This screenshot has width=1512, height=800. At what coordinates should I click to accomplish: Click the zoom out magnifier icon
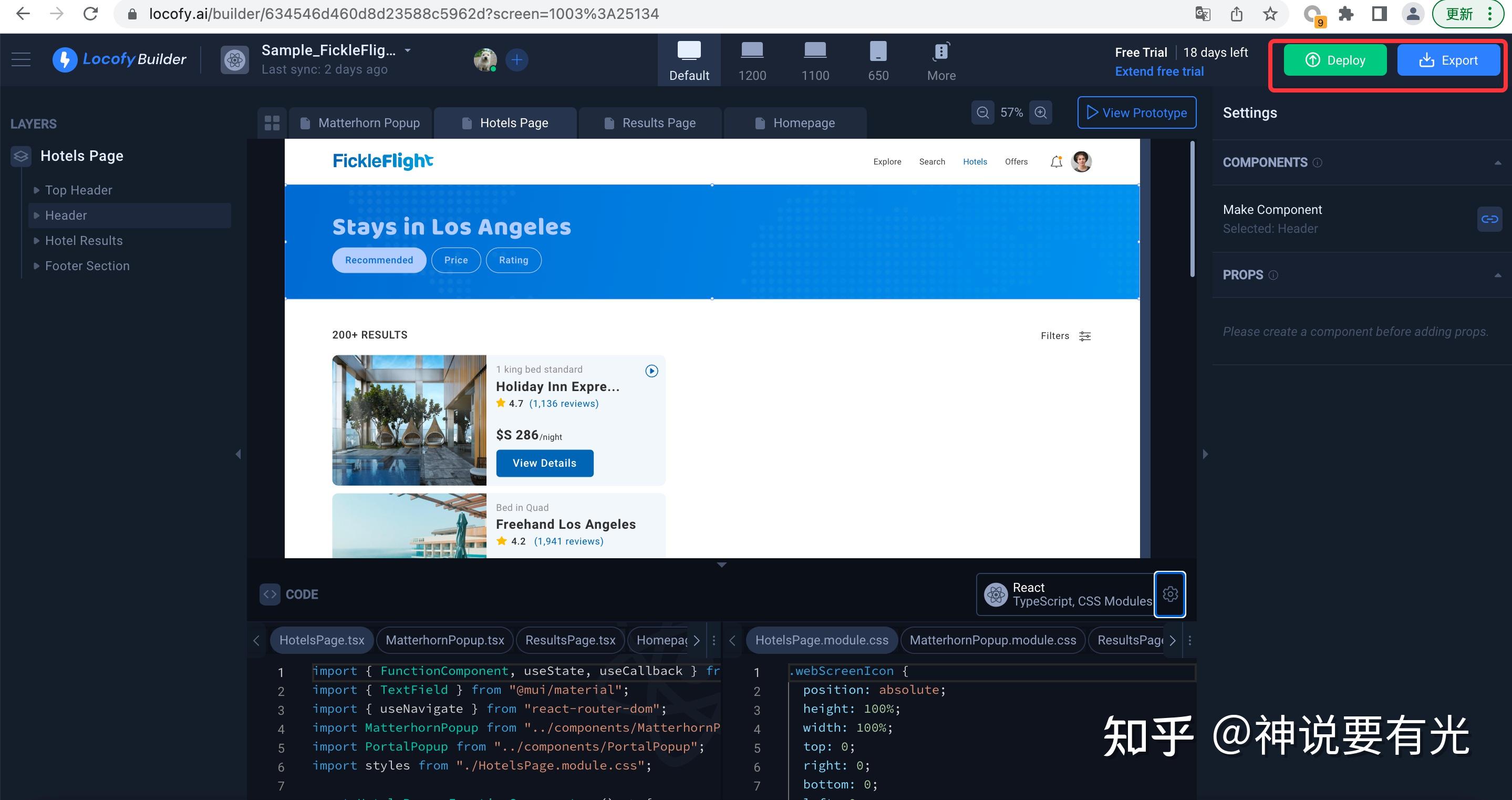pos(982,112)
